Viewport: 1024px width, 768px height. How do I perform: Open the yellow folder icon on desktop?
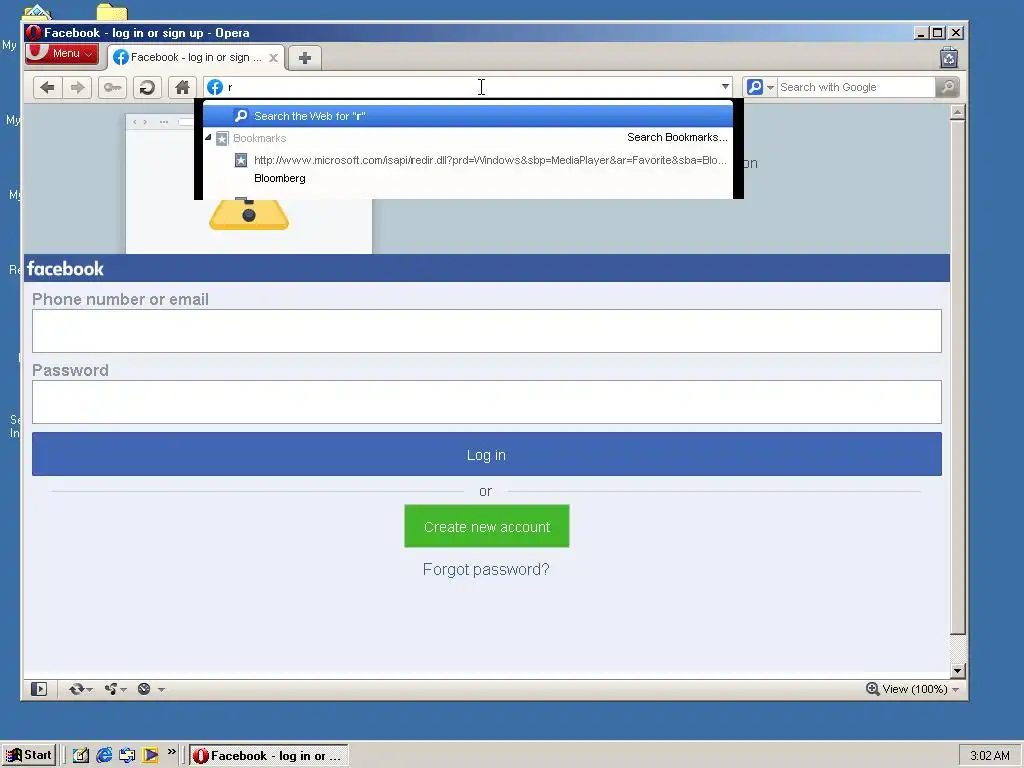[x=112, y=12]
